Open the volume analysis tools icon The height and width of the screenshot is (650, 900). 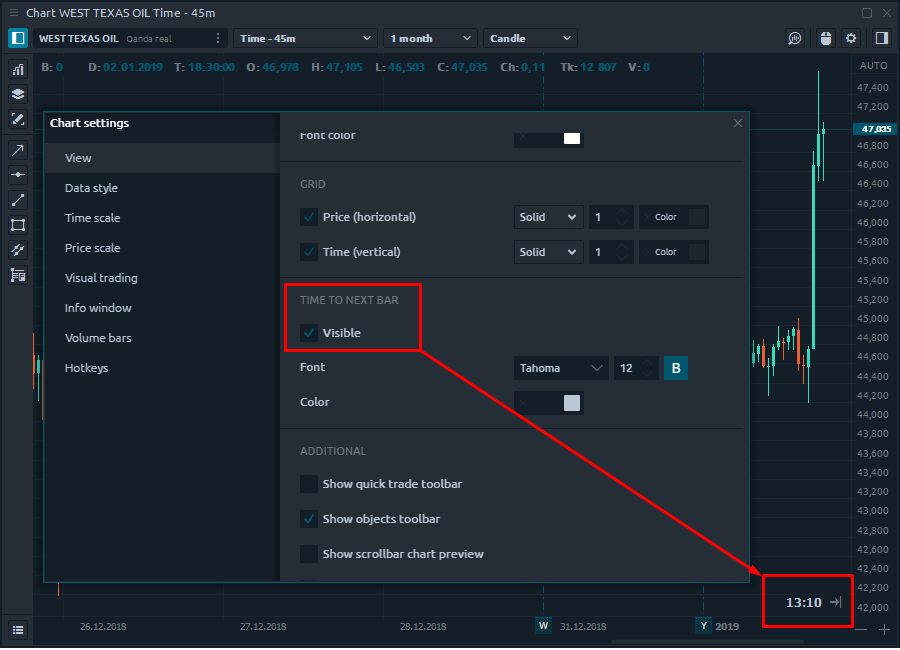click(x=795, y=38)
